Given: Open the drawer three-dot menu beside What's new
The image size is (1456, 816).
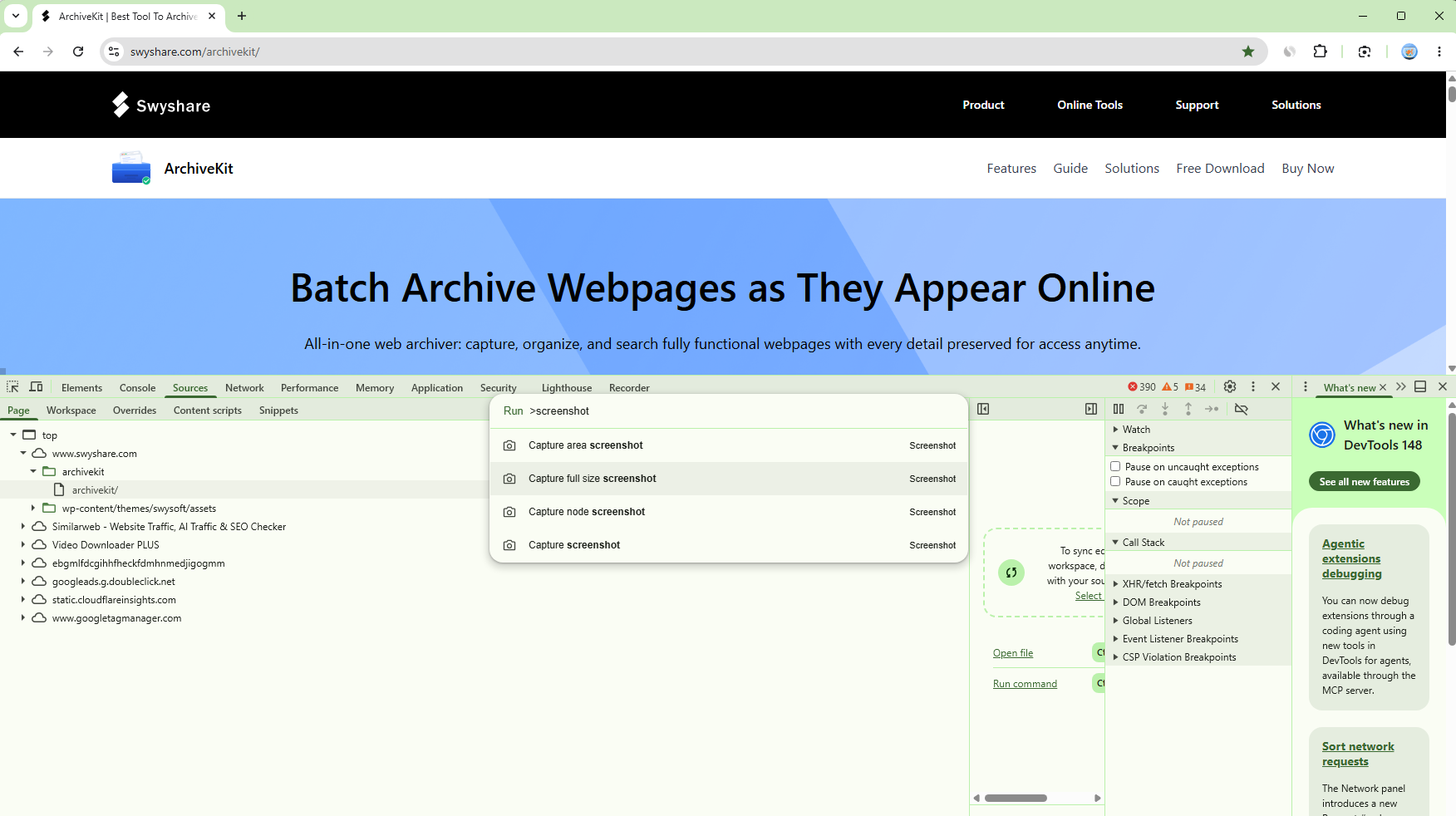Looking at the screenshot, I should coord(1306,386).
